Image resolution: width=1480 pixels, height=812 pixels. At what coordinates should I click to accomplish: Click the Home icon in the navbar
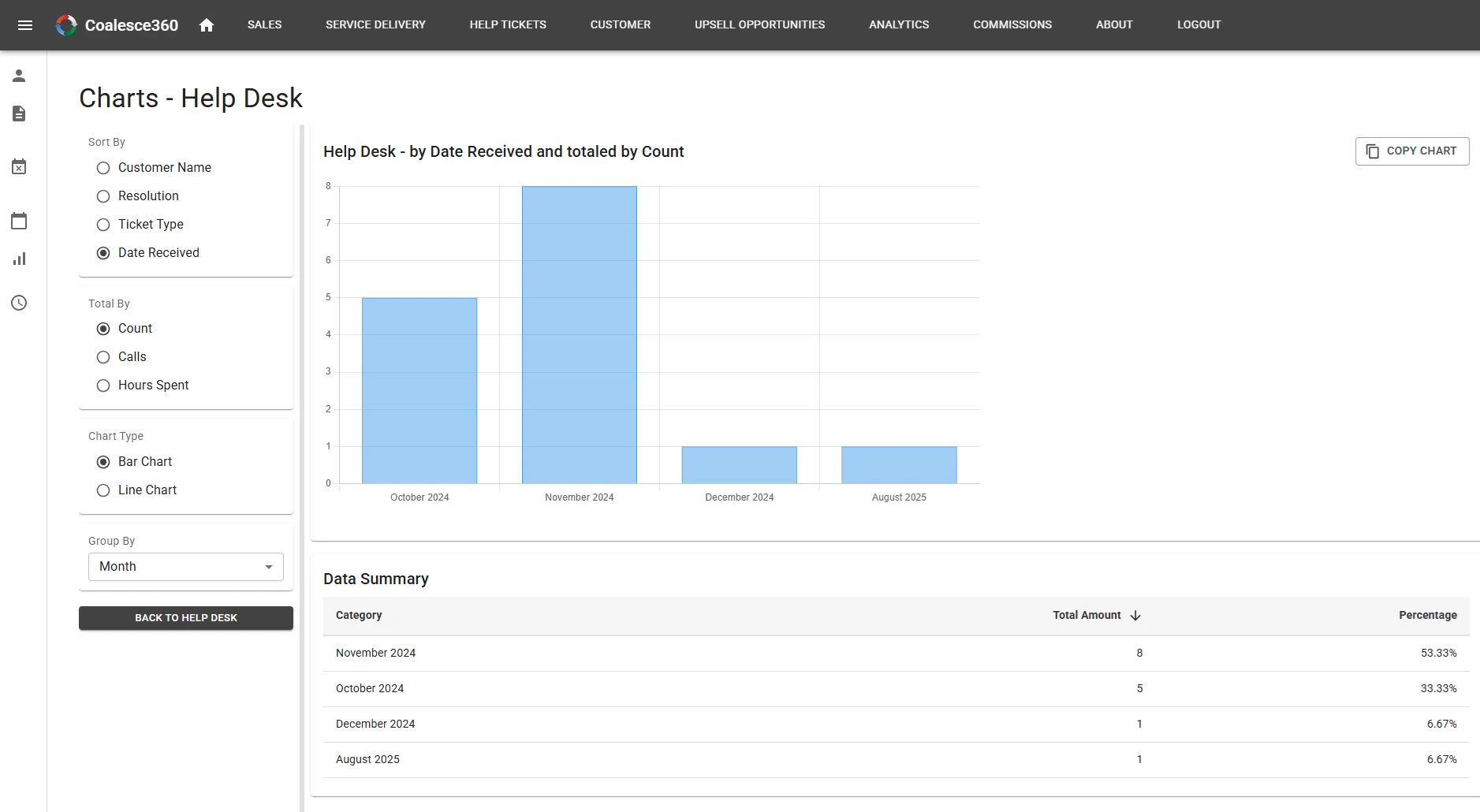[x=207, y=24]
